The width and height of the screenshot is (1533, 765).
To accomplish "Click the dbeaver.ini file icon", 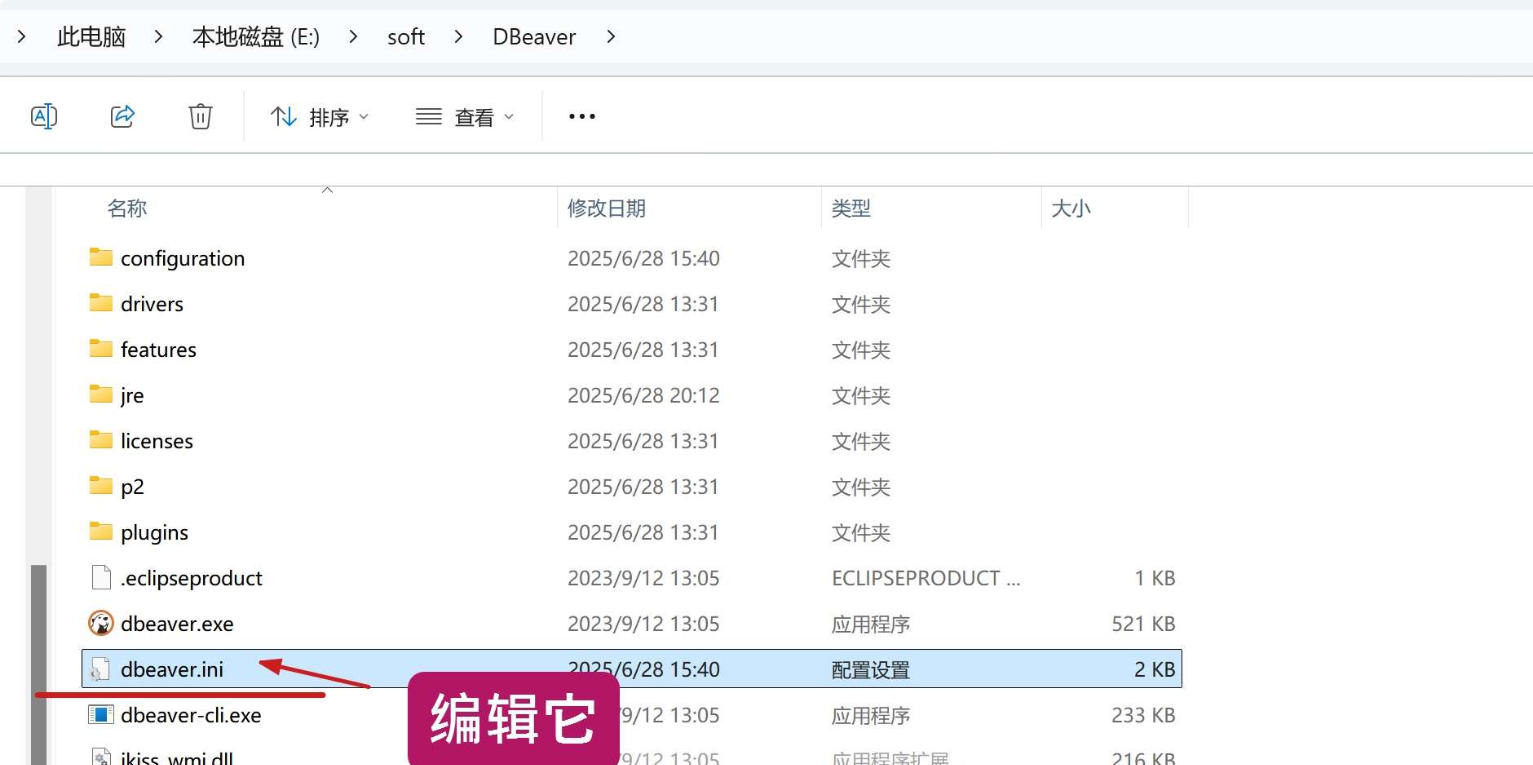I will click(x=99, y=669).
